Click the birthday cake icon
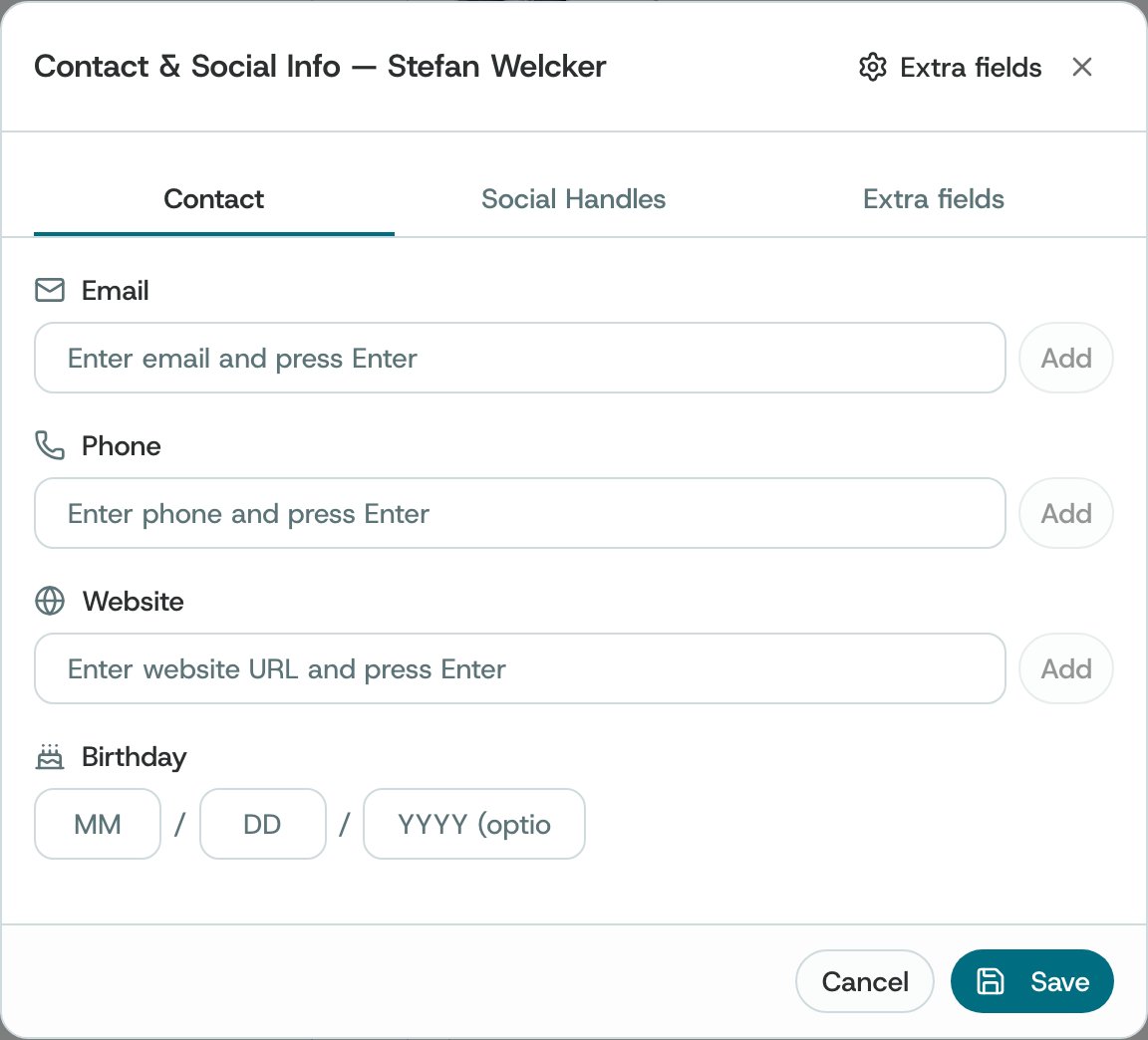This screenshot has width=1148, height=1040. click(x=50, y=757)
